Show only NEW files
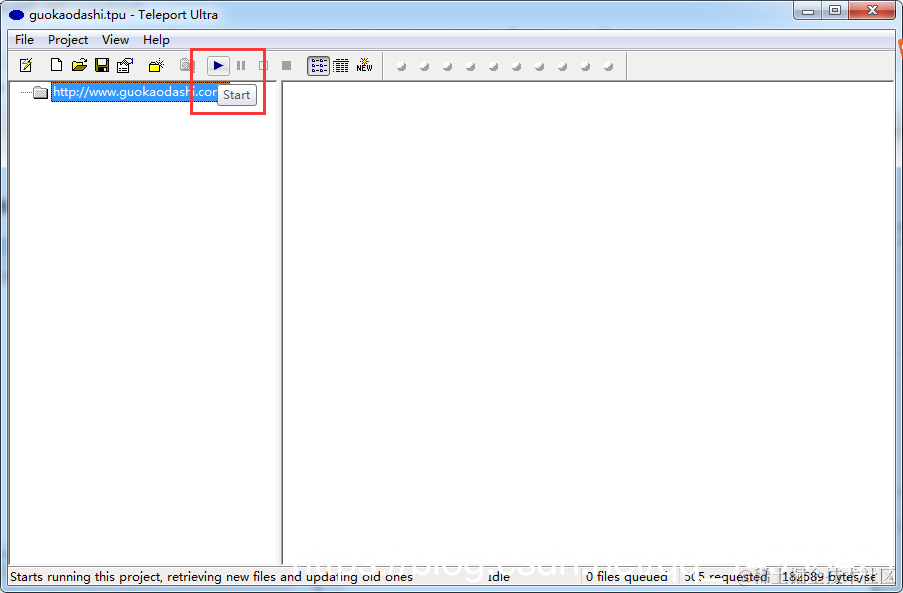The image size is (903, 593). tap(365, 65)
